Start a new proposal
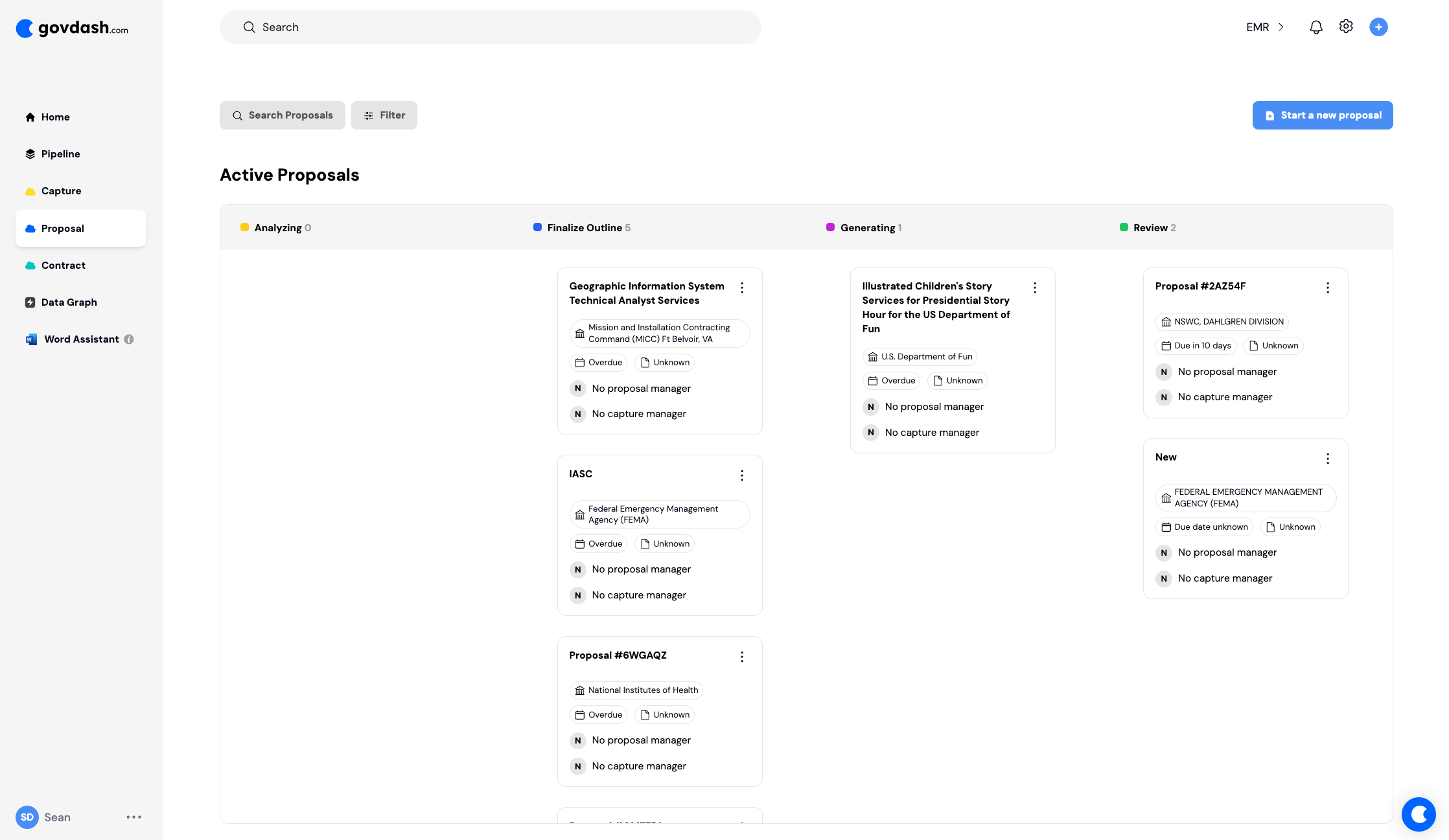The width and height of the screenshot is (1449, 840). tap(1323, 115)
